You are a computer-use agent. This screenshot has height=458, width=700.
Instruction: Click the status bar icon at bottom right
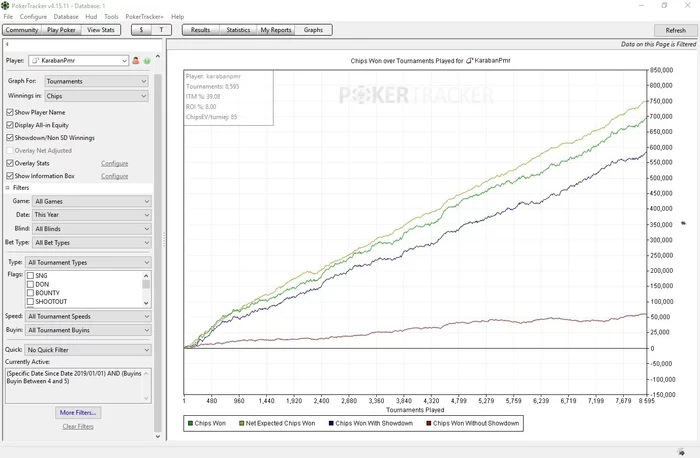(680, 452)
